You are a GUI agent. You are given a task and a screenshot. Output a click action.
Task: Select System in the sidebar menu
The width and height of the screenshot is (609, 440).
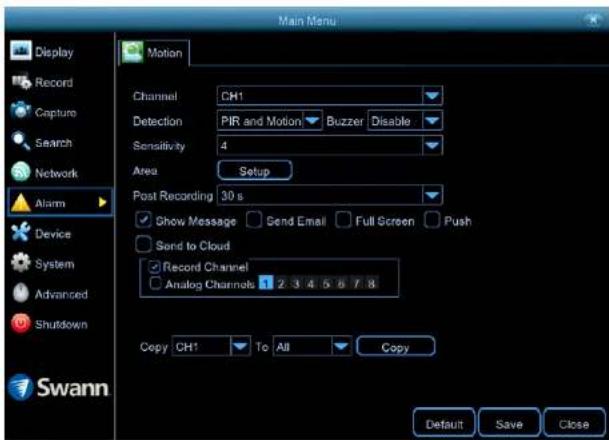point(55,264)
